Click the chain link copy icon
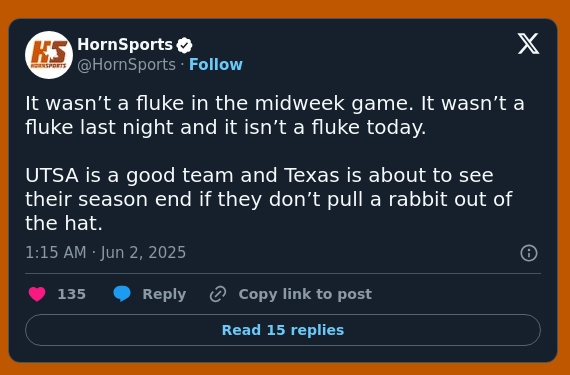Screen dimensions: 570x375 pos(218,294)
